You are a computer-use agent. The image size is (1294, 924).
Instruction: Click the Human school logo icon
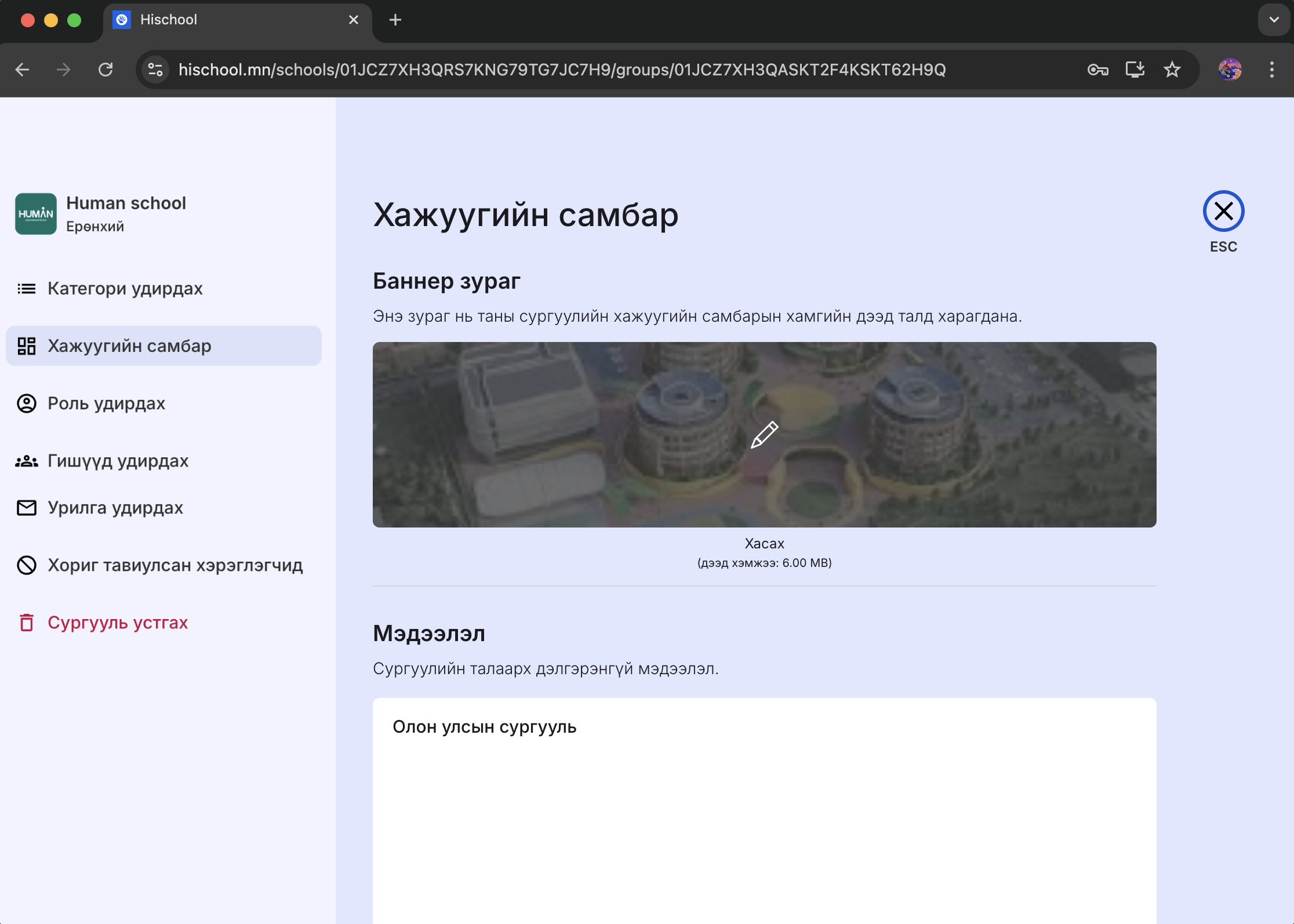coord(36,214)
